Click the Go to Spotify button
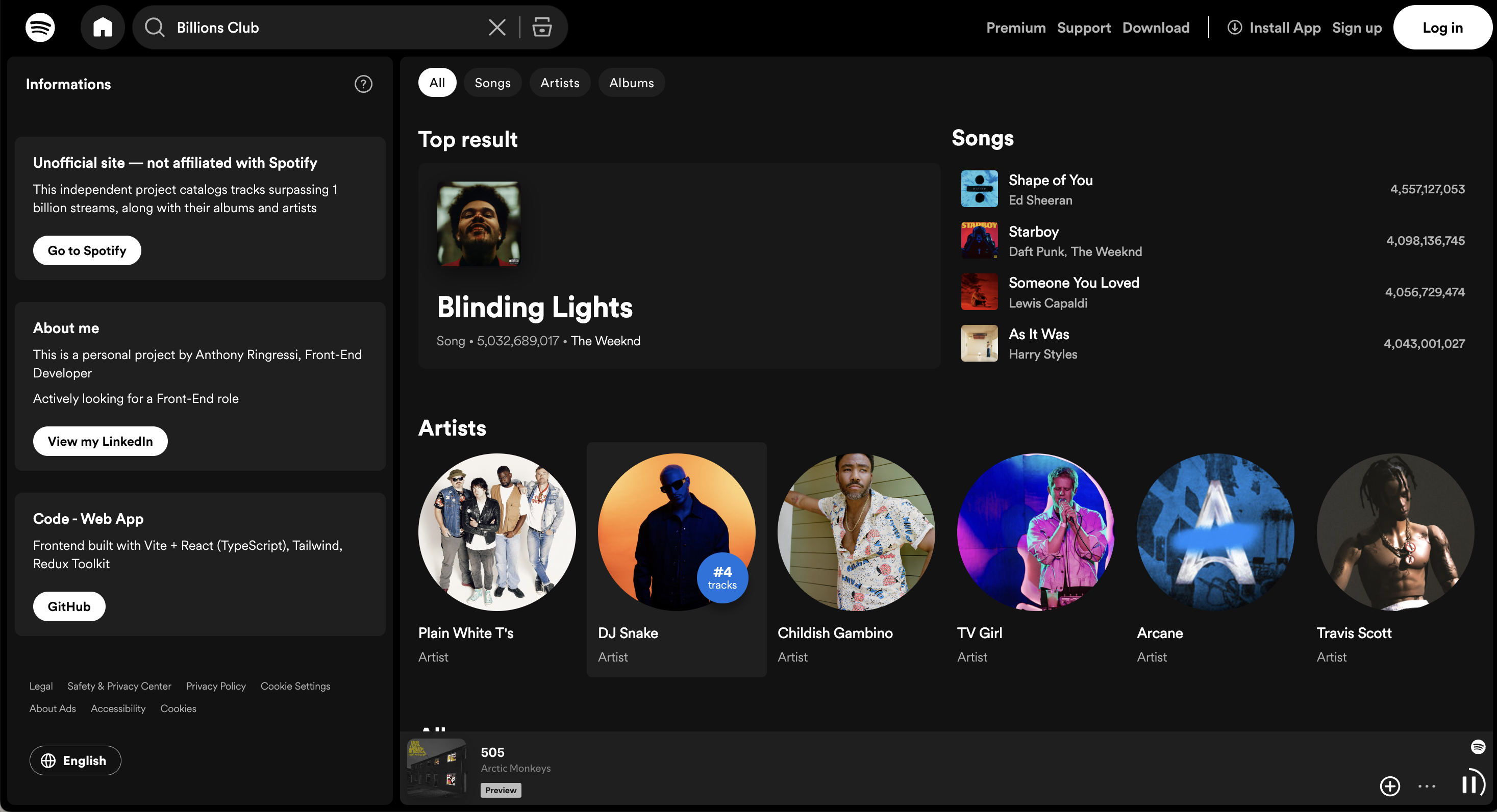The height and width of the screenshot is (812, 1497). click(86, 250)
